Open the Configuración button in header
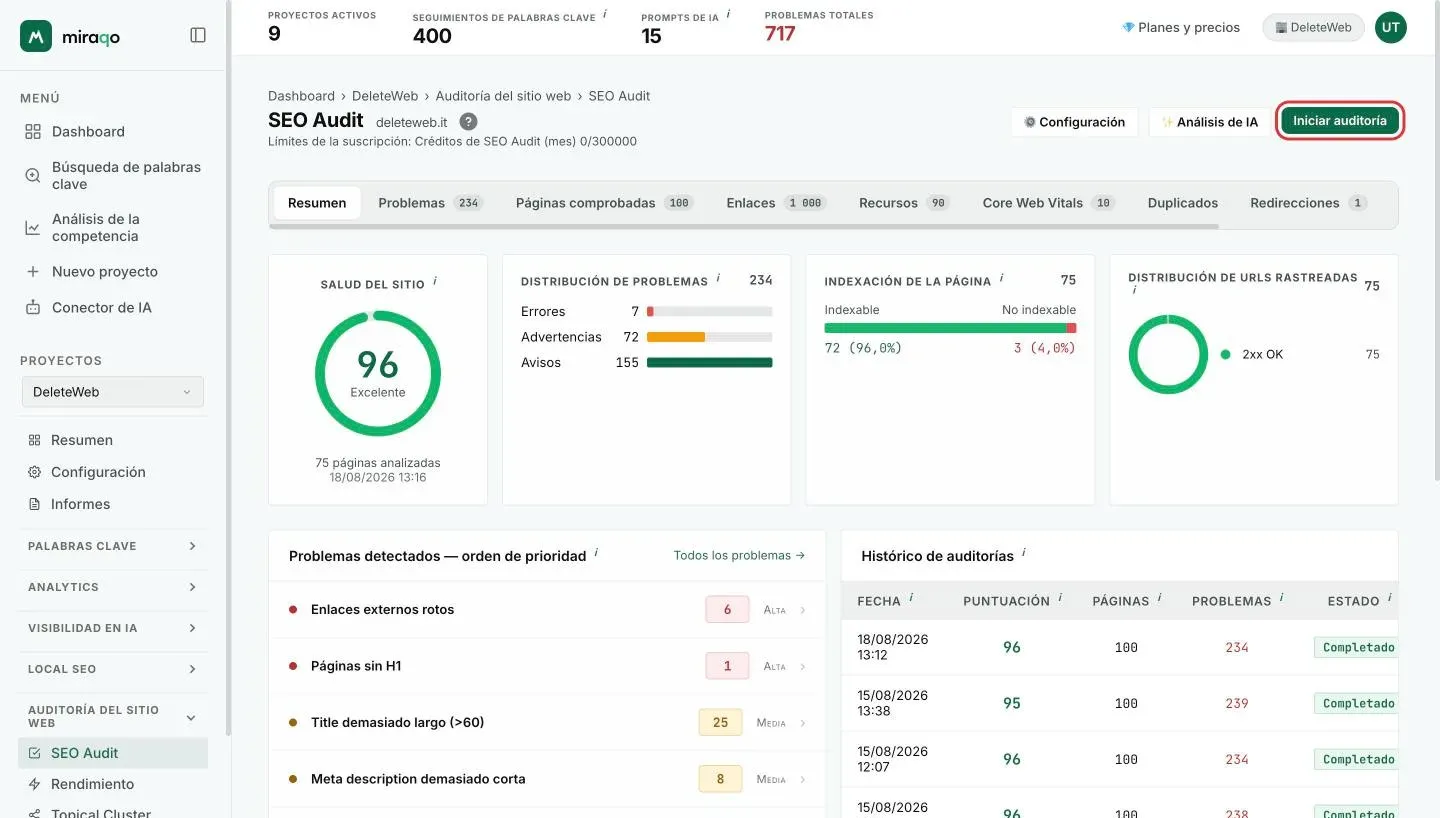1440x818 pixels. (1075, 122)
